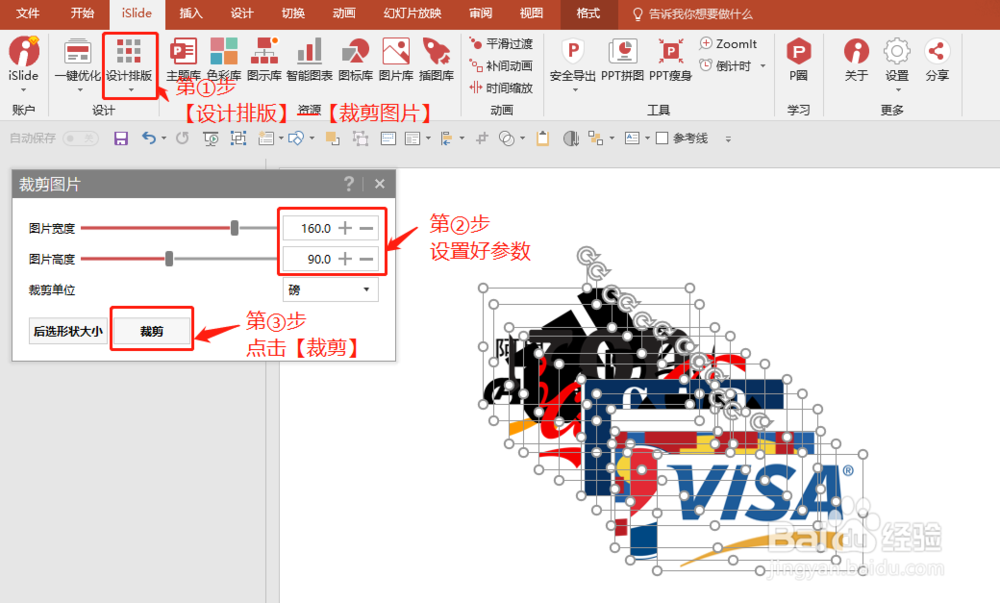Close the 裁剪图片 dialog

click(x=380, y=184)
